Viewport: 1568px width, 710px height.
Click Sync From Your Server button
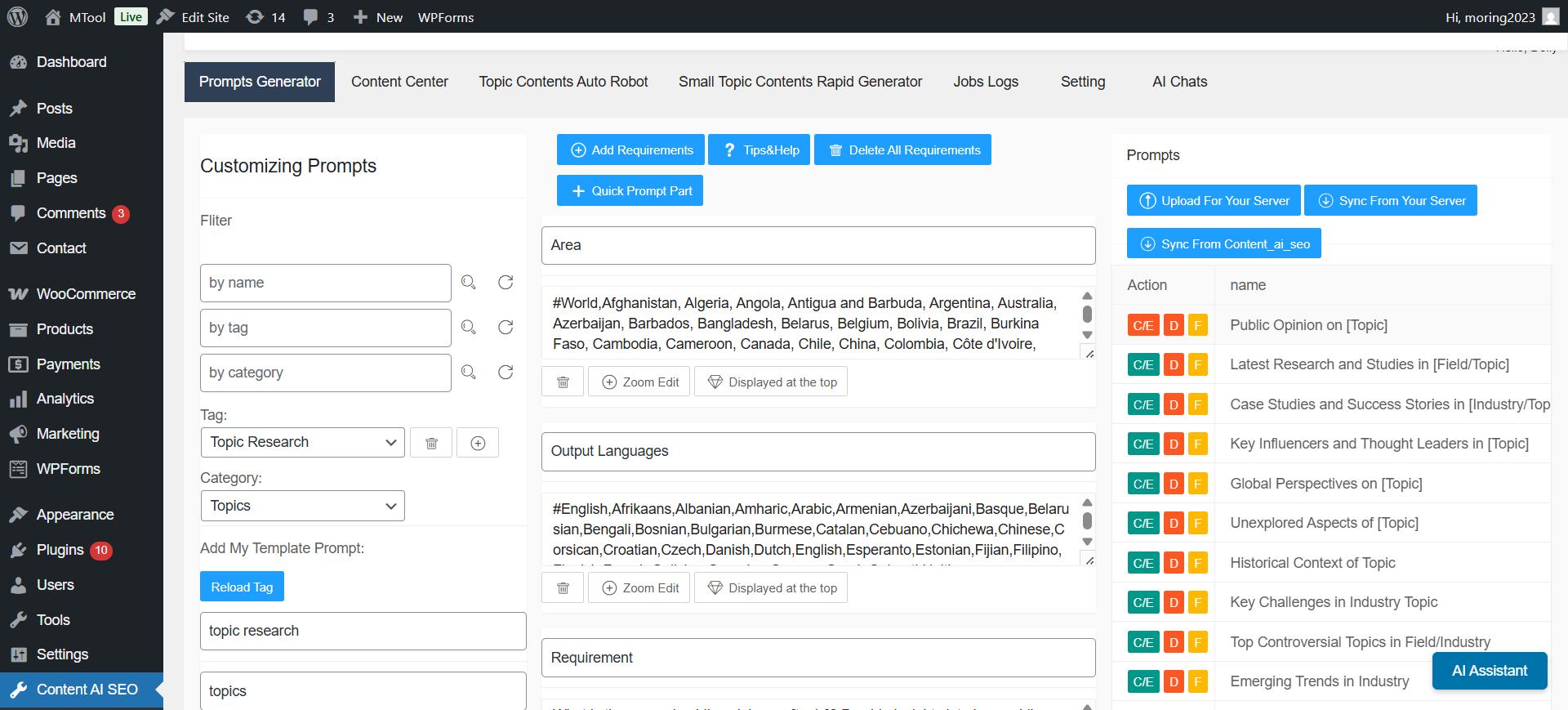(x=1390, y=201)
